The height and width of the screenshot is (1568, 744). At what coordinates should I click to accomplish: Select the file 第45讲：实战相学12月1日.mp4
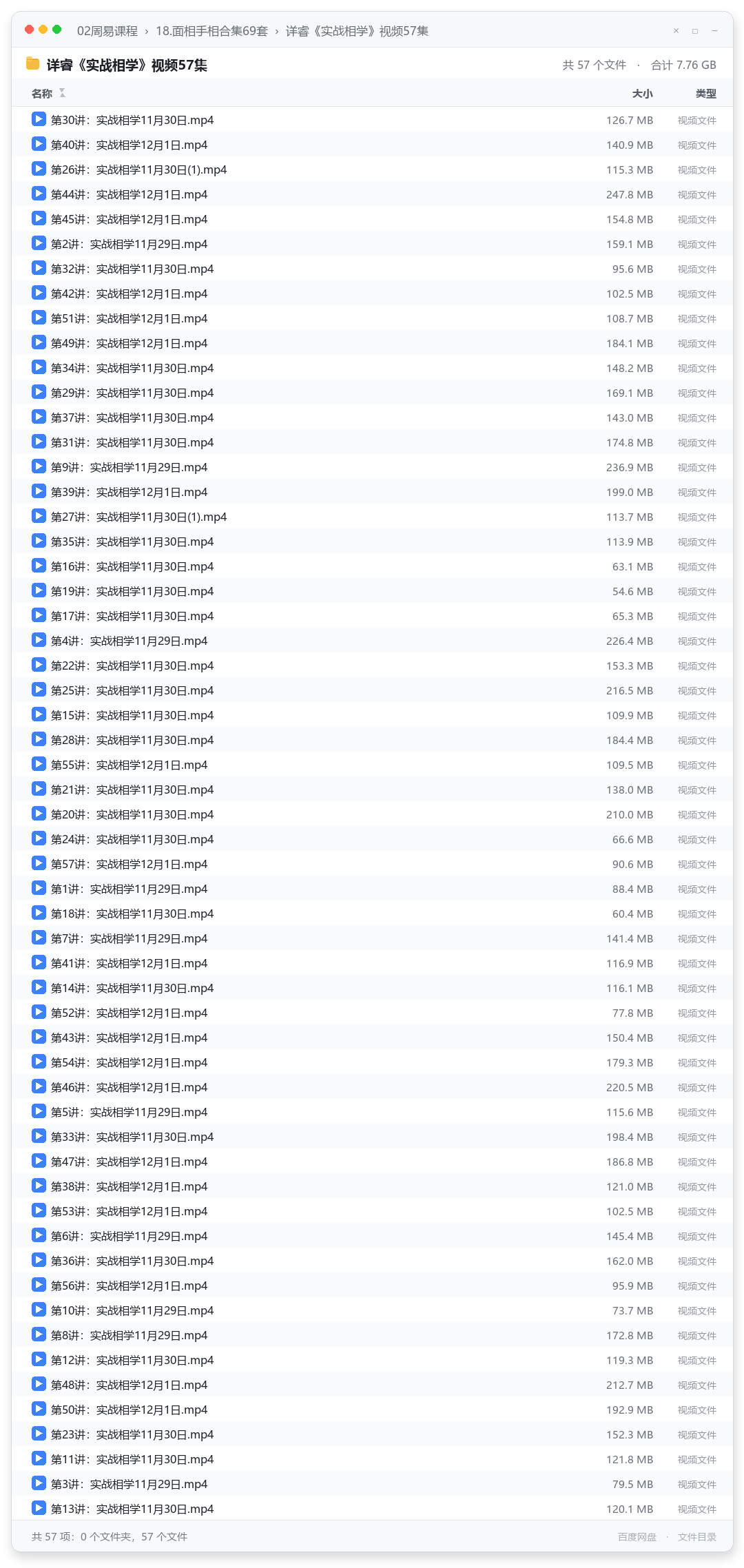[129, 219]
